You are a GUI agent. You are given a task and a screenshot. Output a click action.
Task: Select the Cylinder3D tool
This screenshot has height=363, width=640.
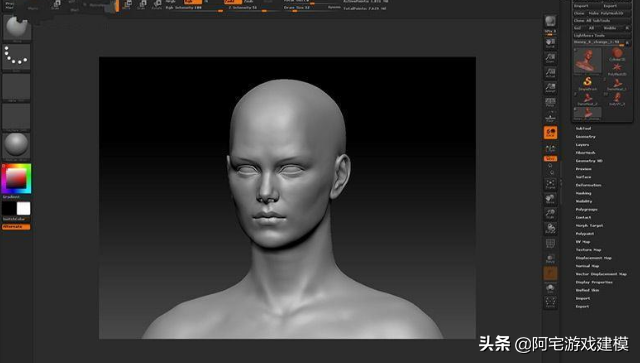pos(617,54)
